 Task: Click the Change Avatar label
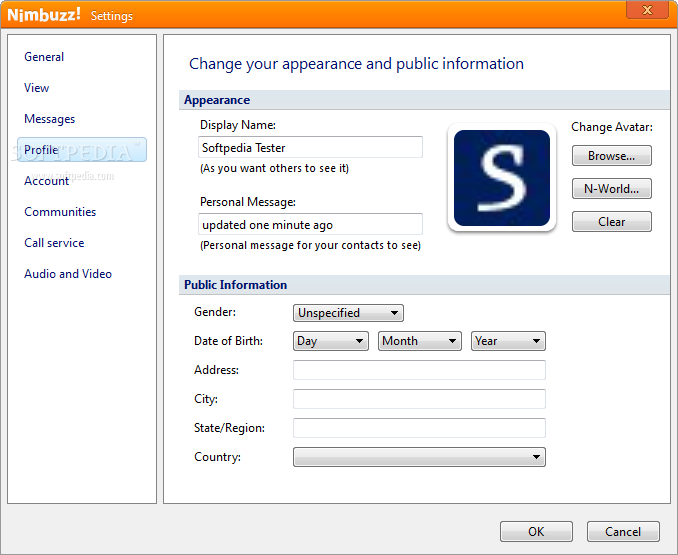(x=611, y=127)
